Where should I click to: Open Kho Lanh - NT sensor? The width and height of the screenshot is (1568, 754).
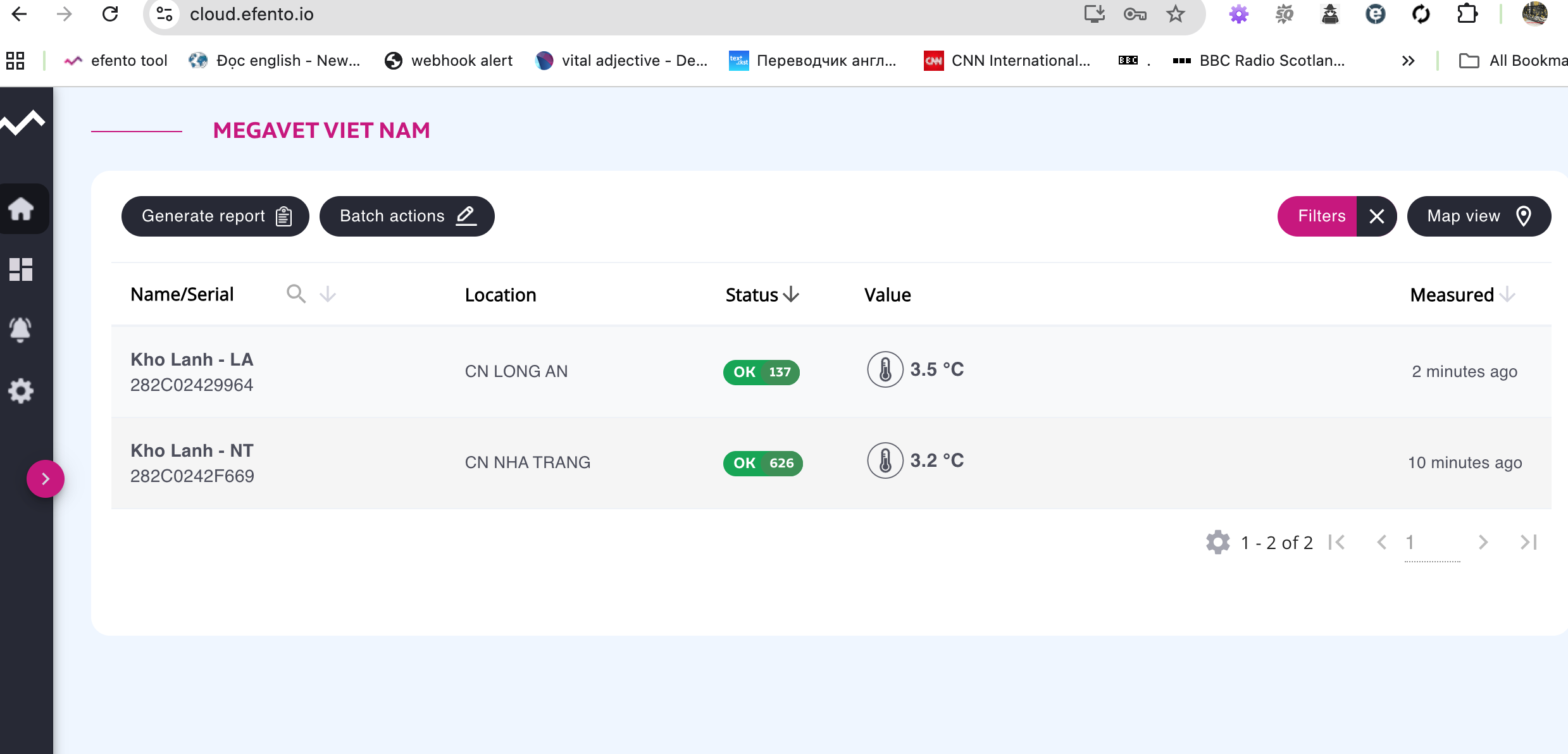[192, 450]
